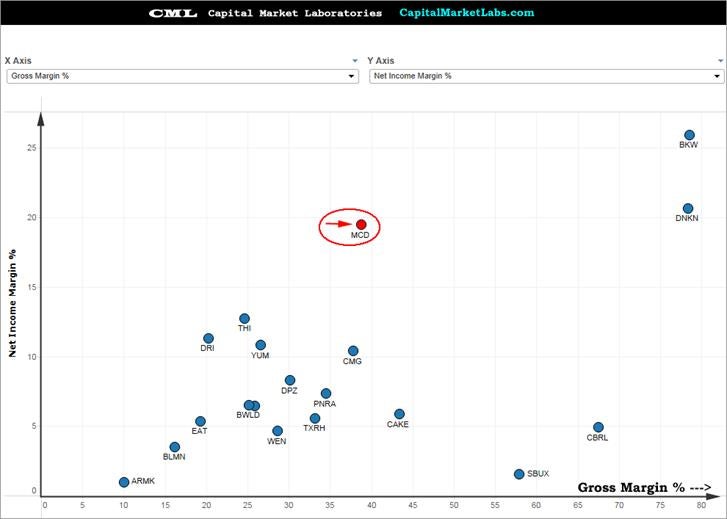The height and width of the screenshot is (519, 727).
Task: Open the Net Income Margin % Y Axis dropdown
Action: click(546, 76)
